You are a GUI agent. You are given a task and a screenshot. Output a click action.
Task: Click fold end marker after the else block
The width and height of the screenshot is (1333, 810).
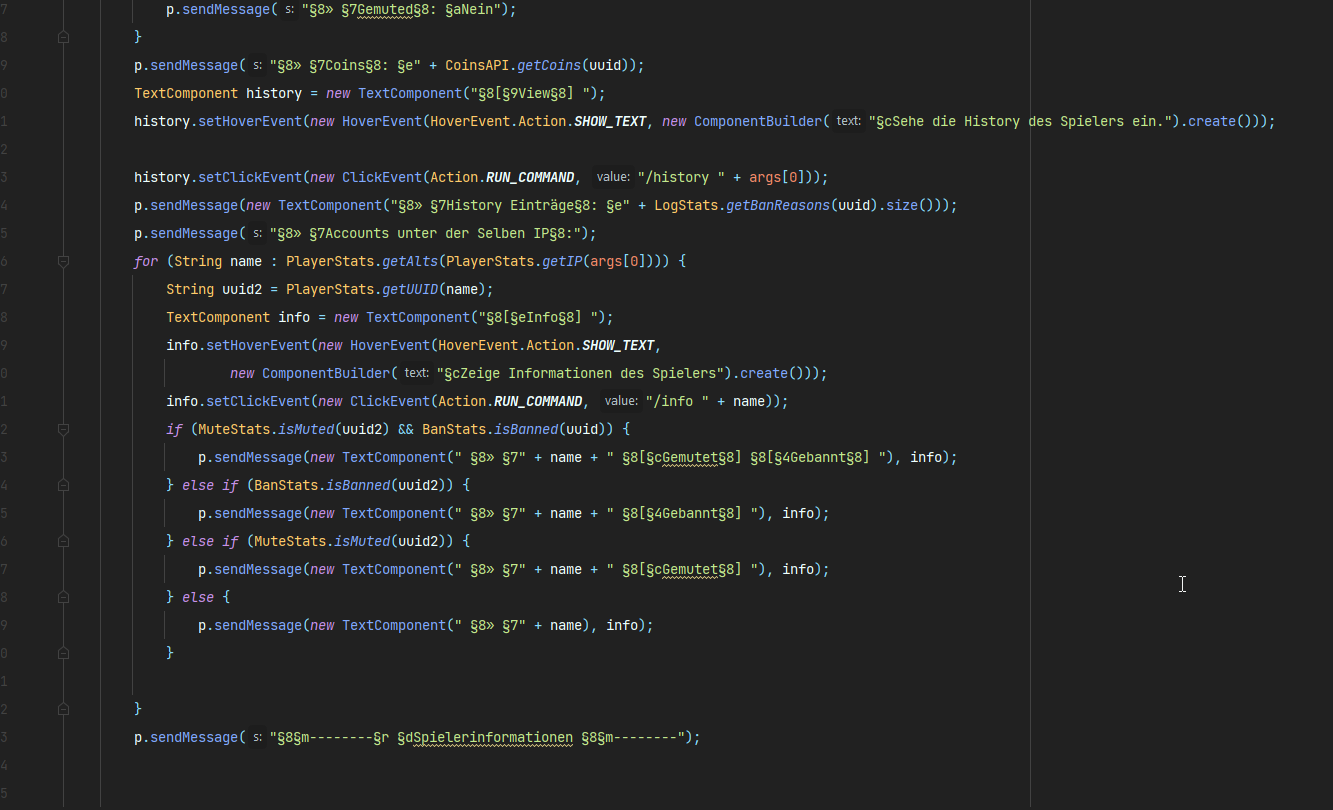(x=64, y=653)
